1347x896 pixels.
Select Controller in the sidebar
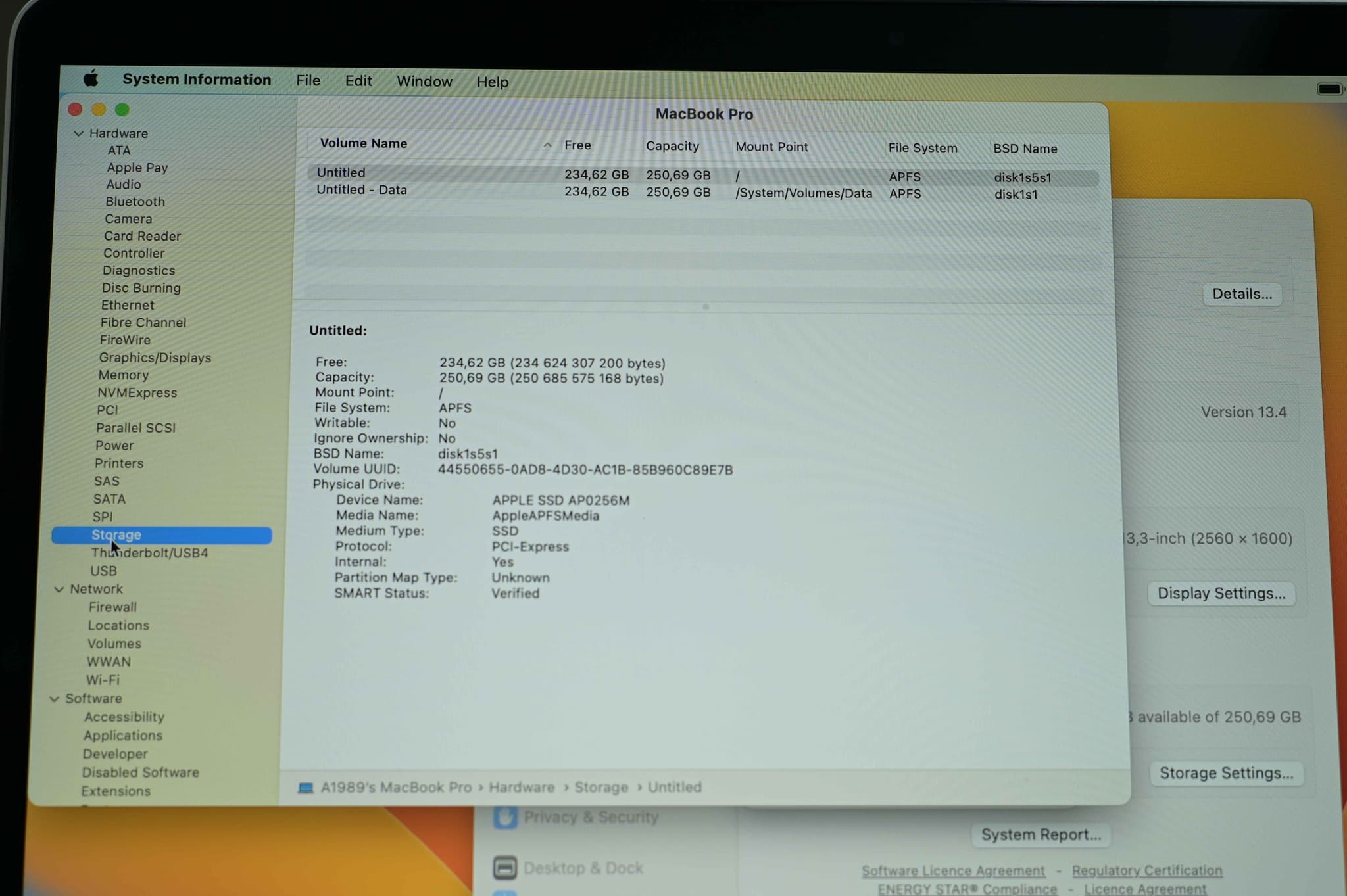134,253
